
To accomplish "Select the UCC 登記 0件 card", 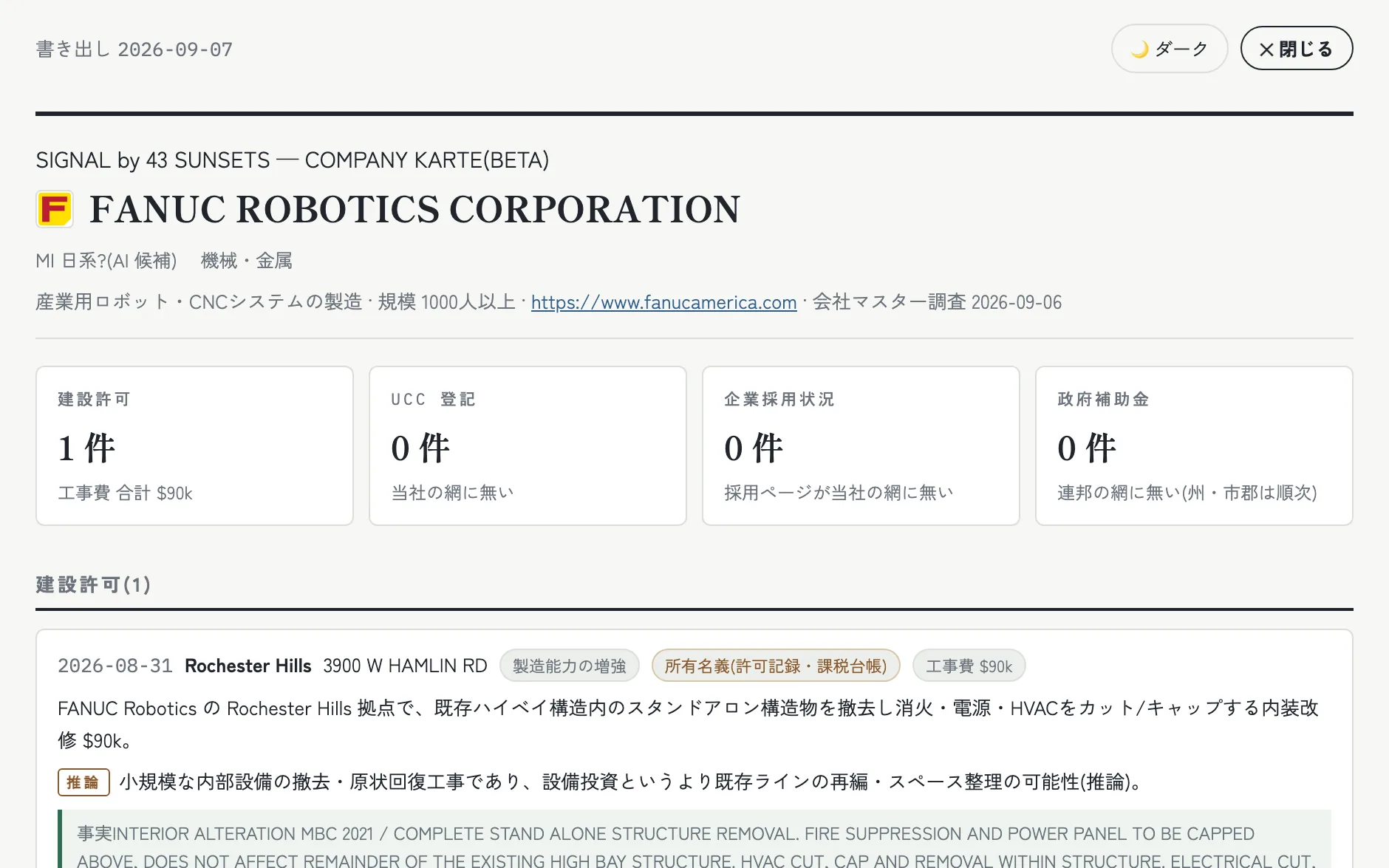I will (528, 445).
